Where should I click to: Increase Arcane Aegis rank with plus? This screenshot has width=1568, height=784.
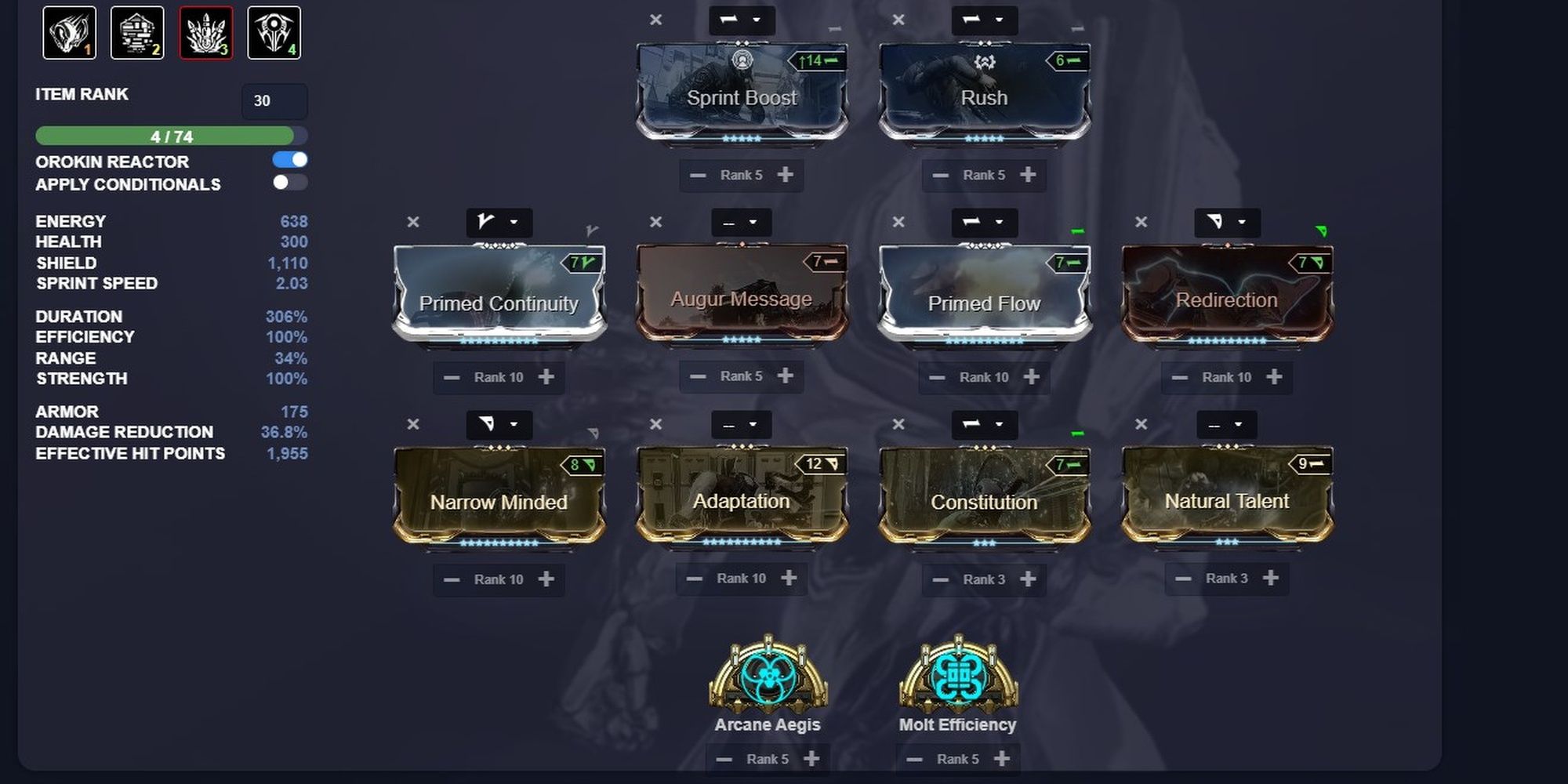[x=812, y=758]
